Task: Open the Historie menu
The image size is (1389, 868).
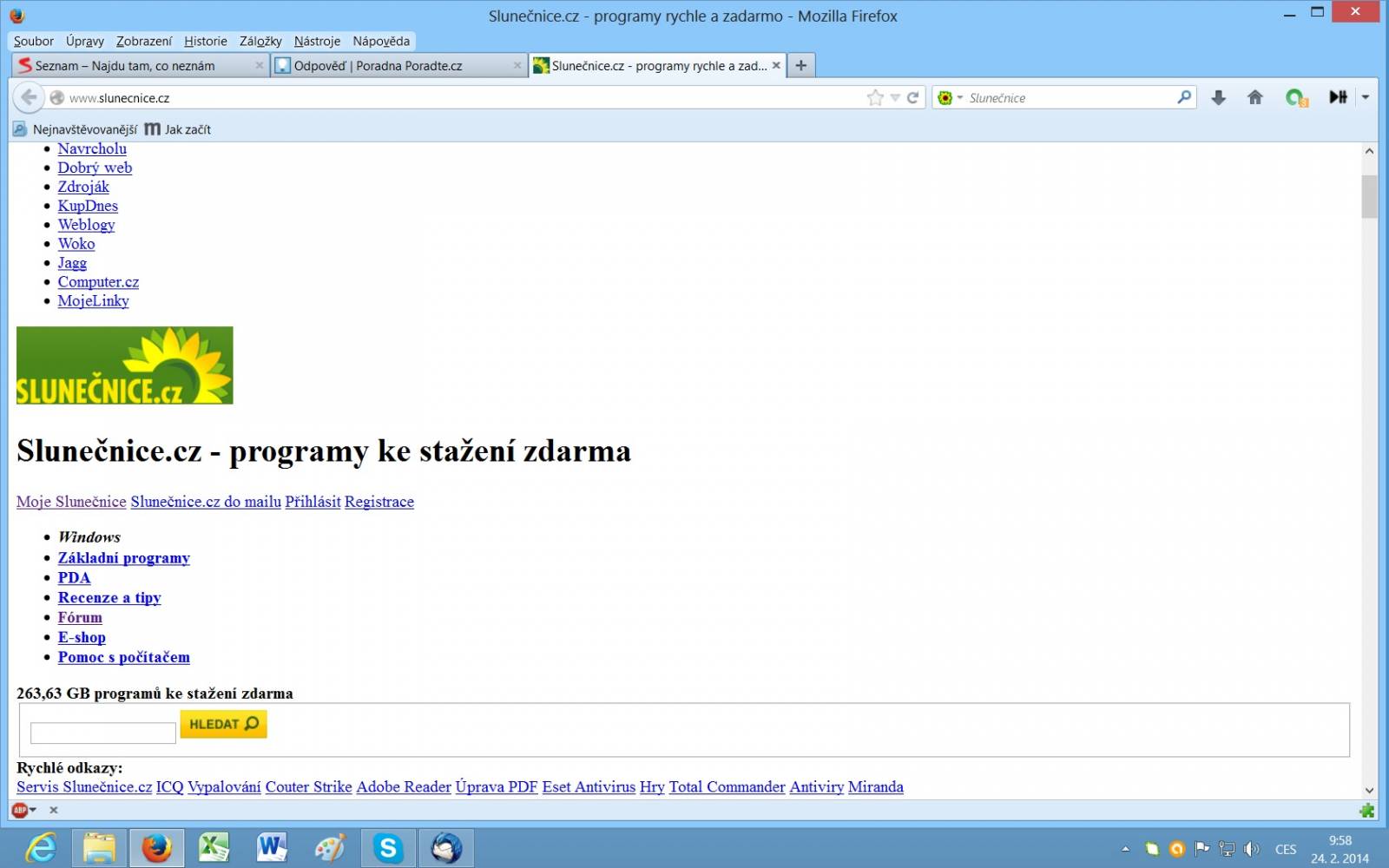Action: click(206, 41)
